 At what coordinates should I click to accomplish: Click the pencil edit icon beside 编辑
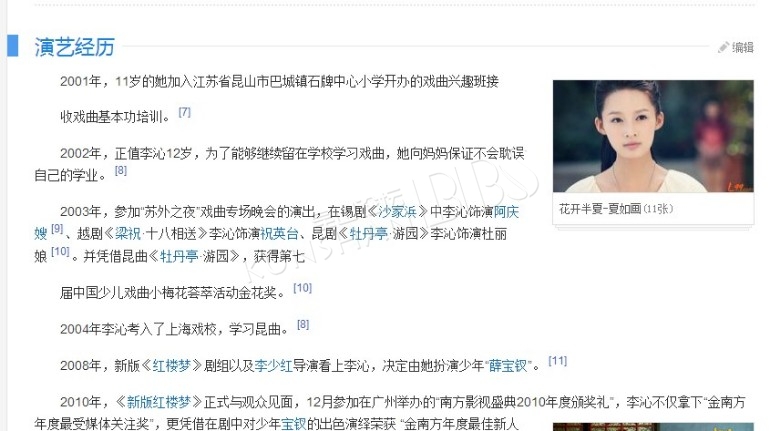point(723,47)
